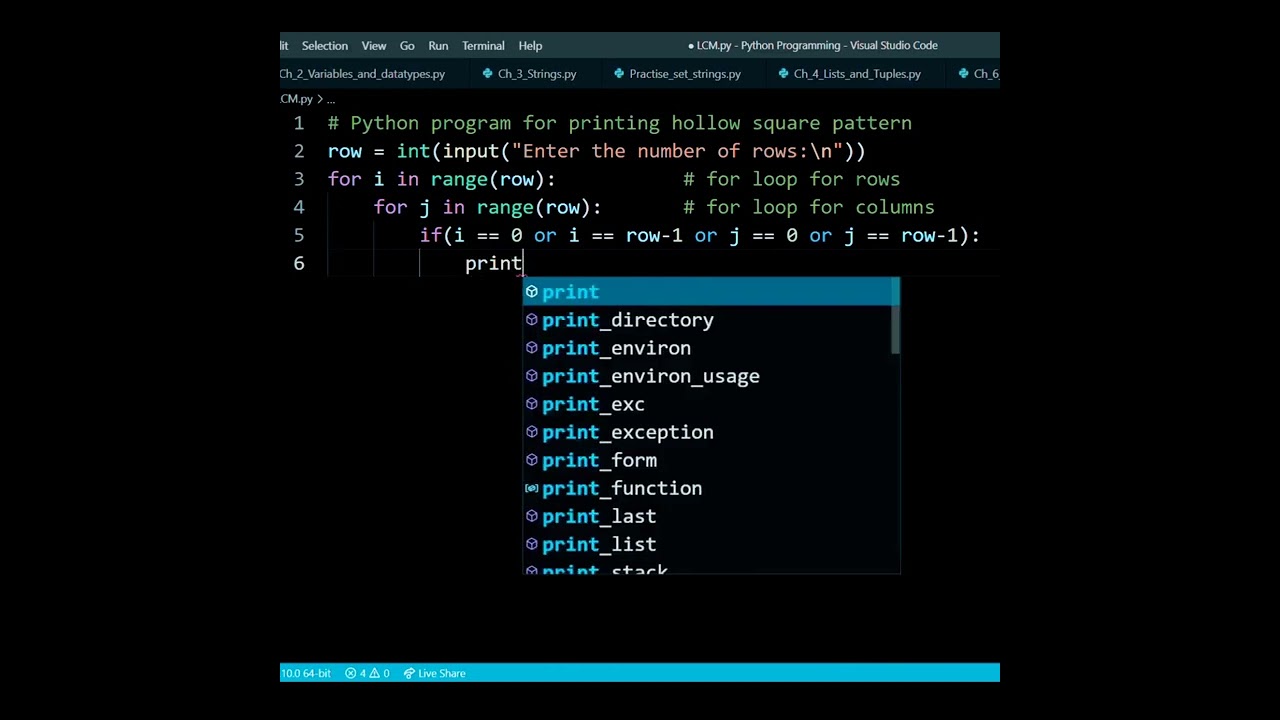Open the Selection menu
This screenshot has height=720, width=1280.
325,45
